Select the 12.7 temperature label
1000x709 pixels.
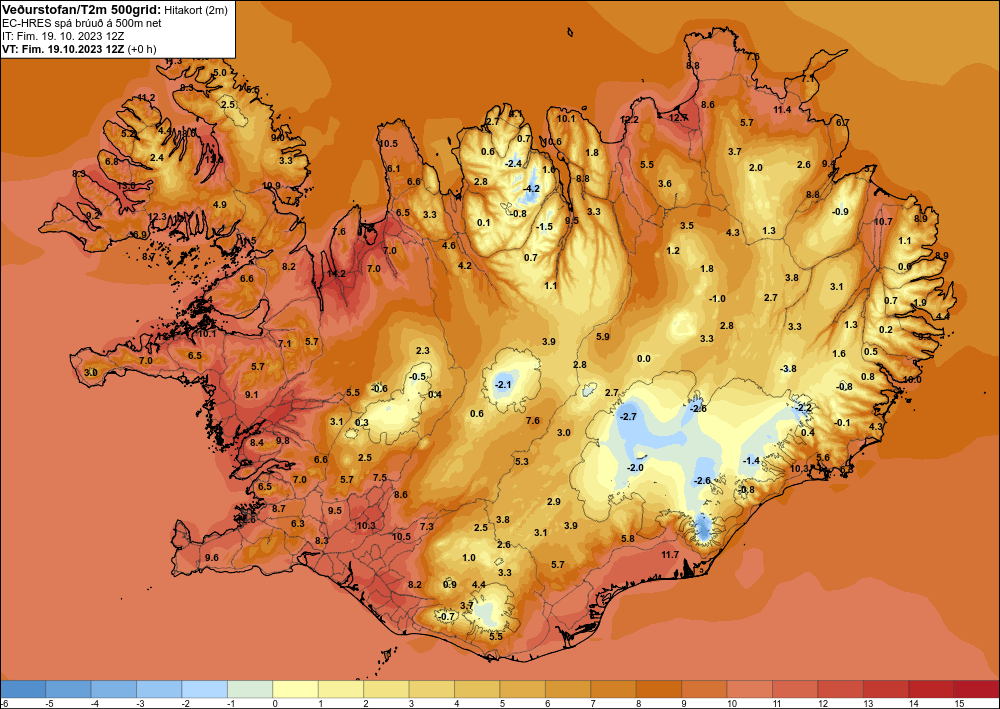coord(678,117)
